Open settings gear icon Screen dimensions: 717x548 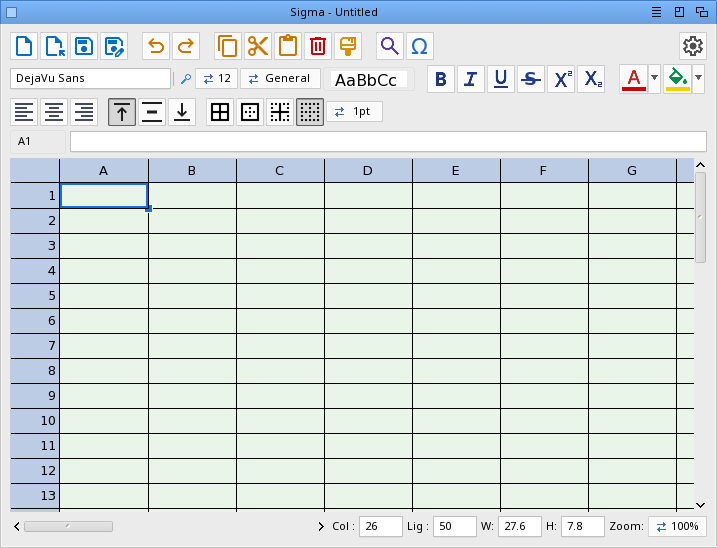coord(693,46)
